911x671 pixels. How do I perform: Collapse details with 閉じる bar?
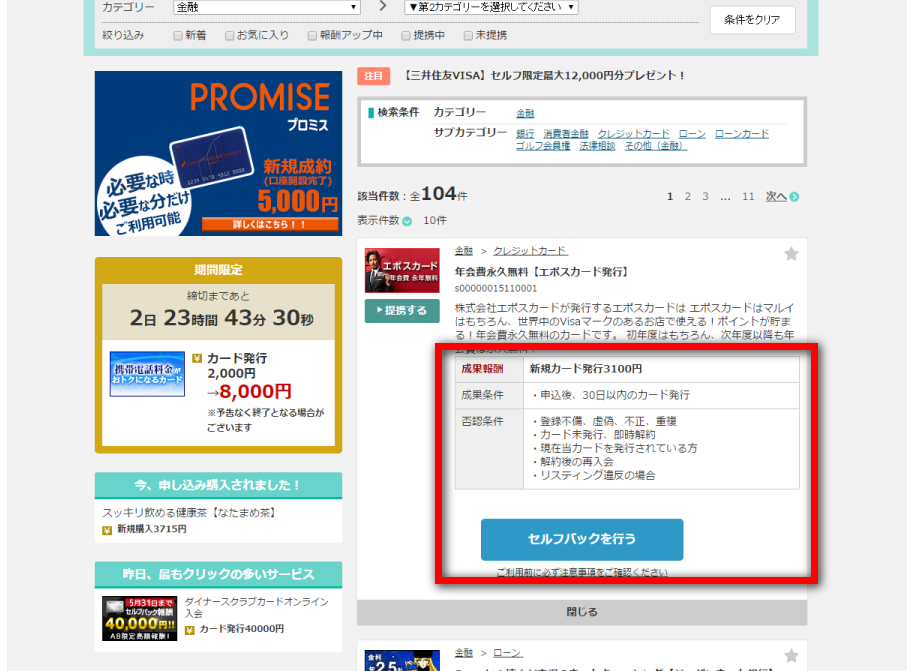(x=582, y=612)
